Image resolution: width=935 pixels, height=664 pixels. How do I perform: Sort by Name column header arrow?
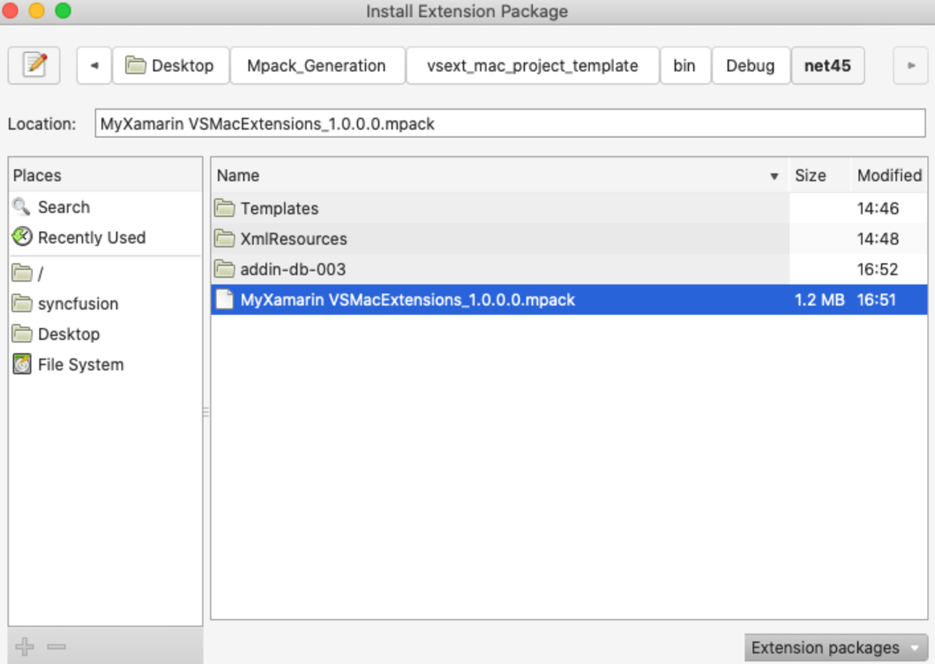tap(773, 176)
